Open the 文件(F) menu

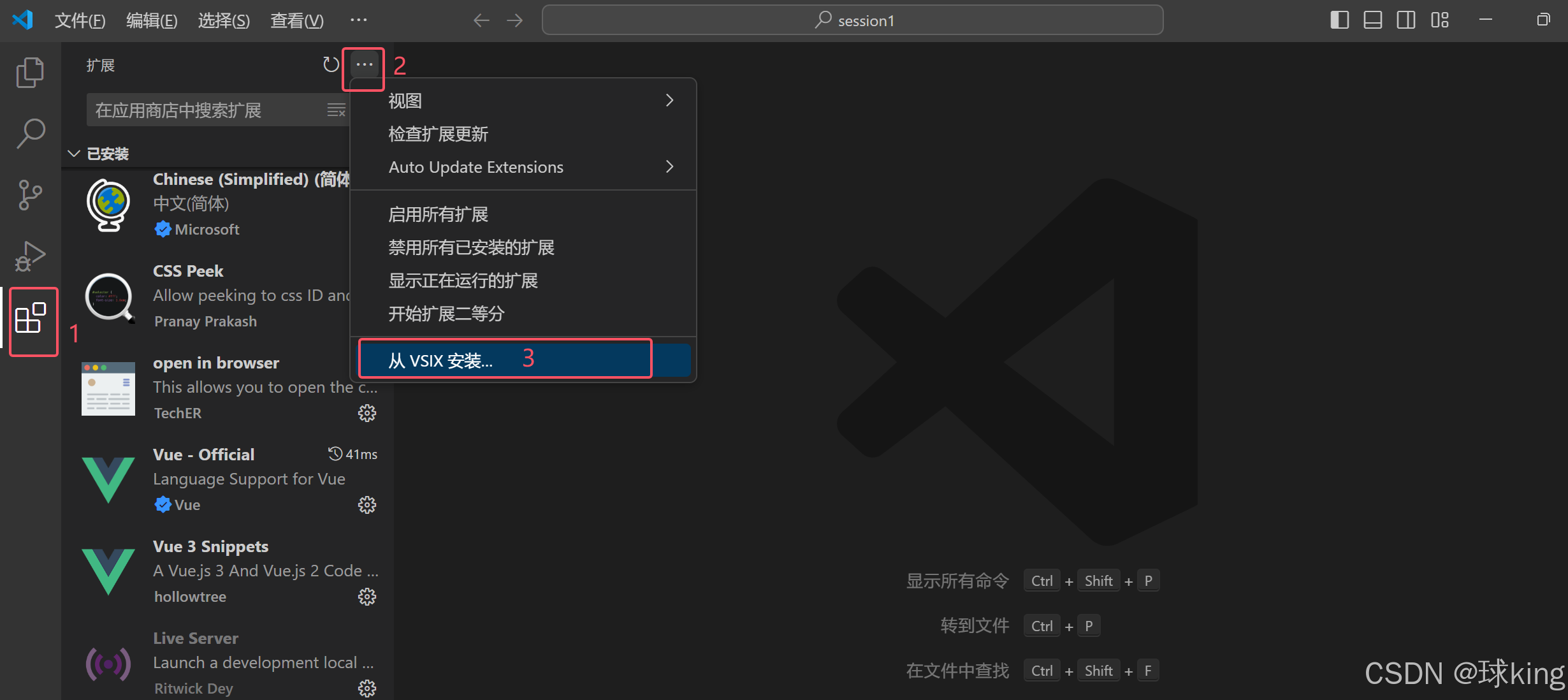(80, 20)
